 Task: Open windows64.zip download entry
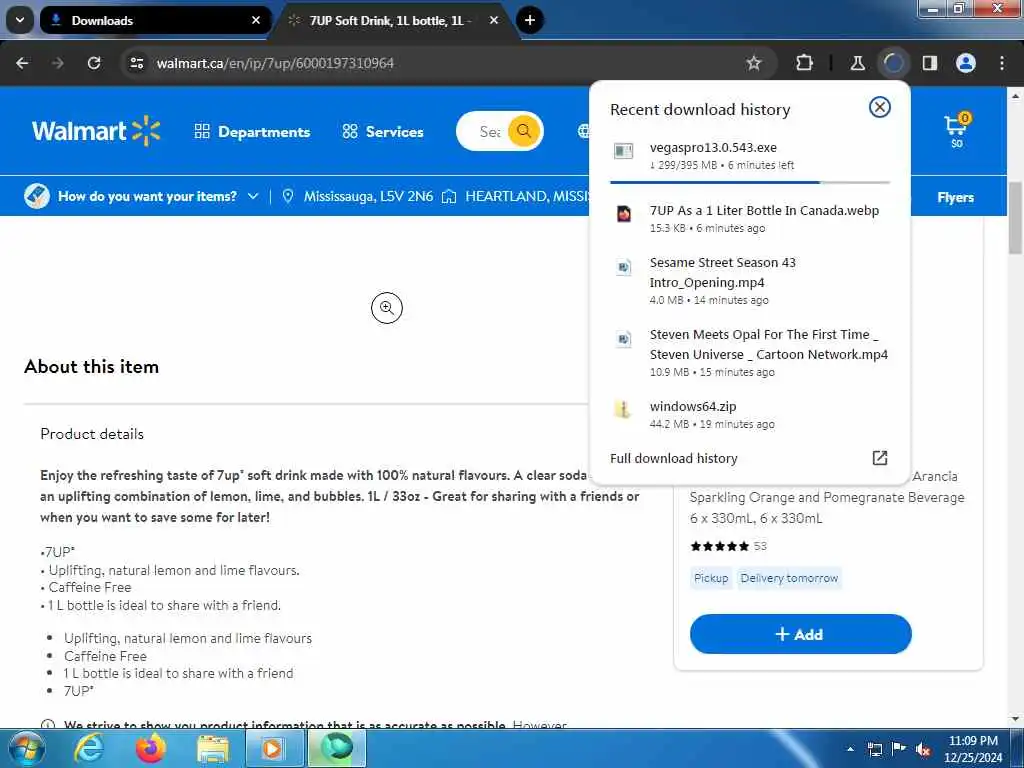(750, 414)
